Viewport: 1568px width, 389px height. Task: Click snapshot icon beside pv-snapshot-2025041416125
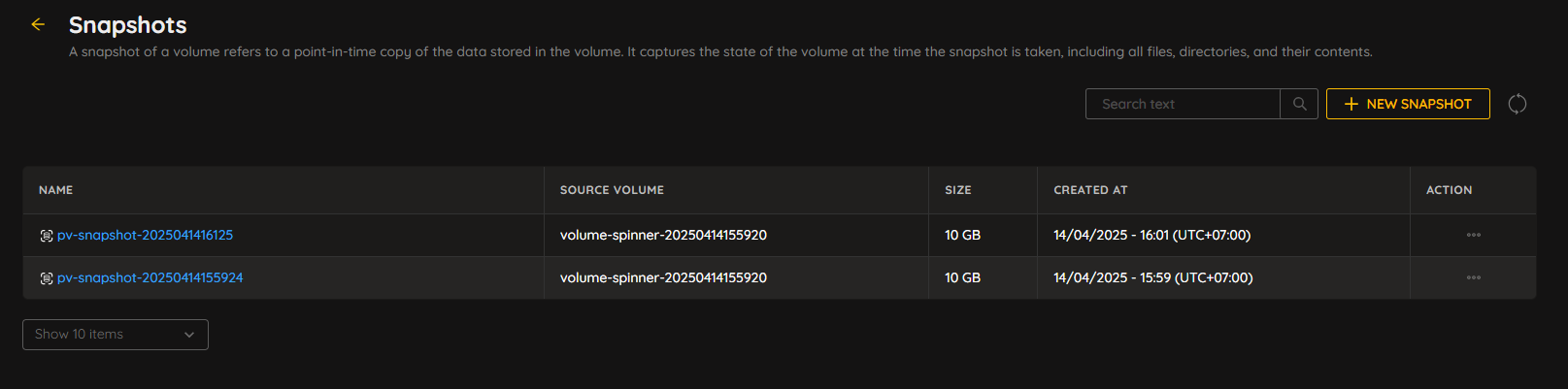coord(46,236)
